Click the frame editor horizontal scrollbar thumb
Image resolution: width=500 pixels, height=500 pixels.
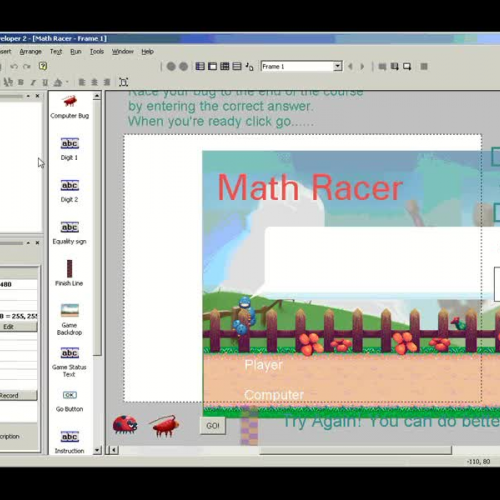pyautogui.click(x=355, y=450)
